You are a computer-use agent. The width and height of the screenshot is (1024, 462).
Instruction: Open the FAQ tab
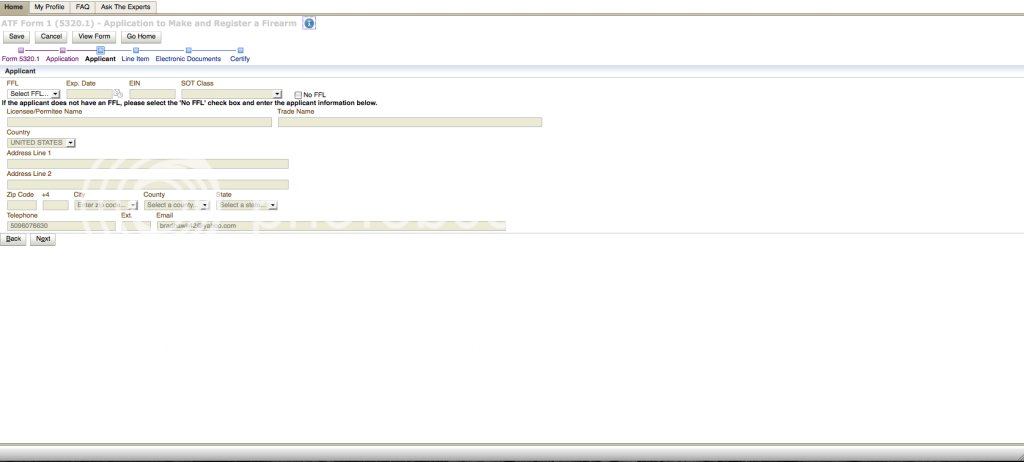83,7
